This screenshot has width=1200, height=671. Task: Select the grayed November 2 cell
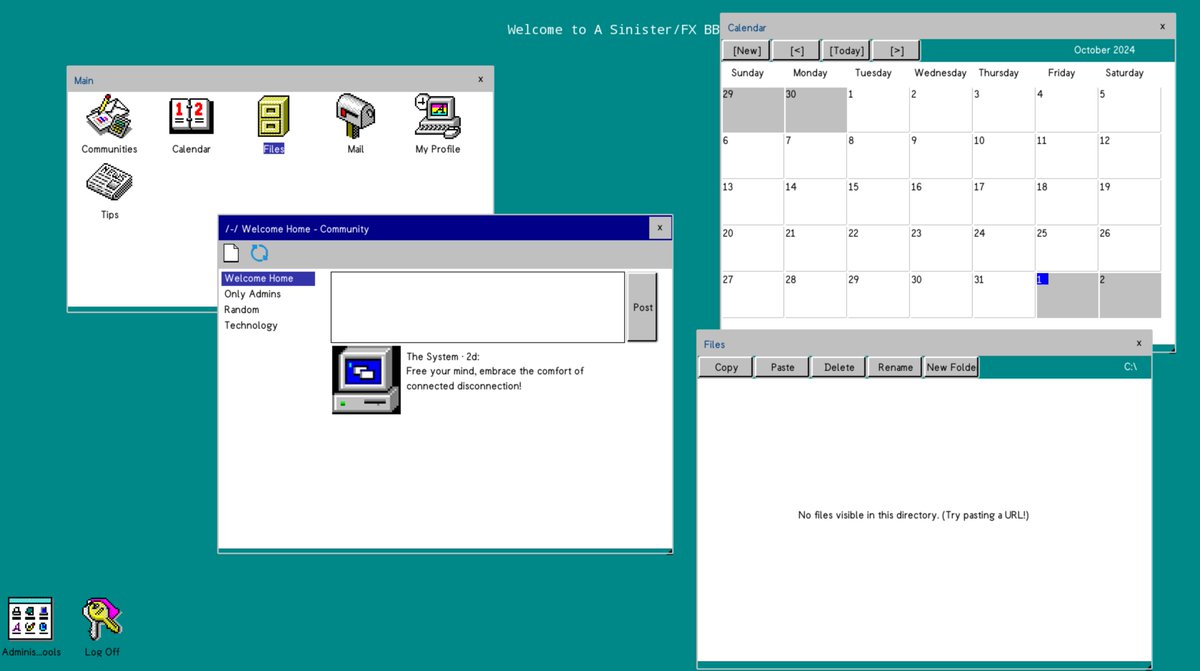click(x=1129, y=294)
